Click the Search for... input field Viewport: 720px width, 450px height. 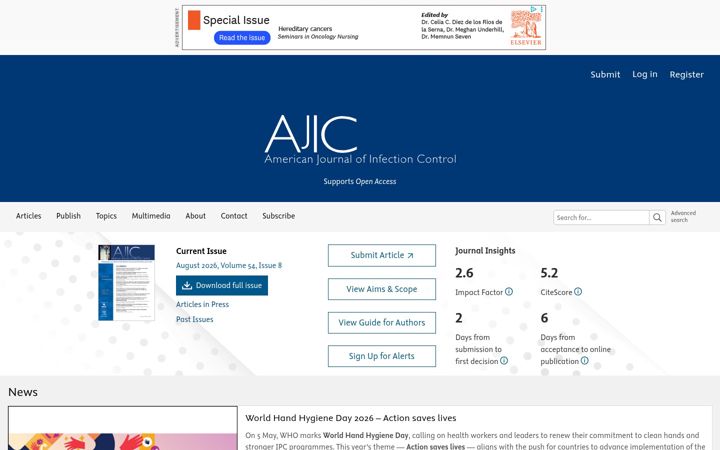coord(601,217)
